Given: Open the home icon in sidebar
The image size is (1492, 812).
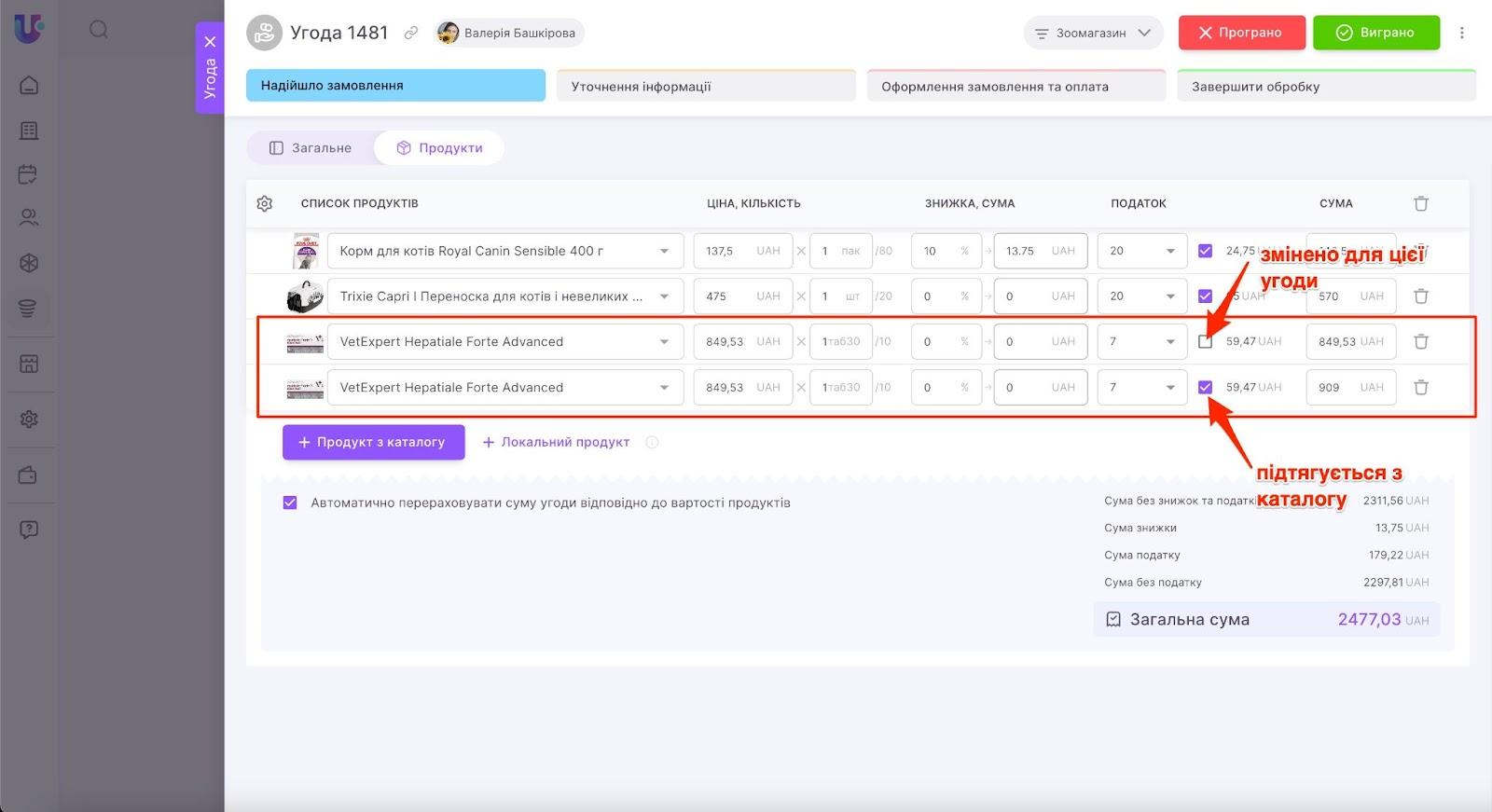Looking at the screenshot, I should tap(29, 85).
